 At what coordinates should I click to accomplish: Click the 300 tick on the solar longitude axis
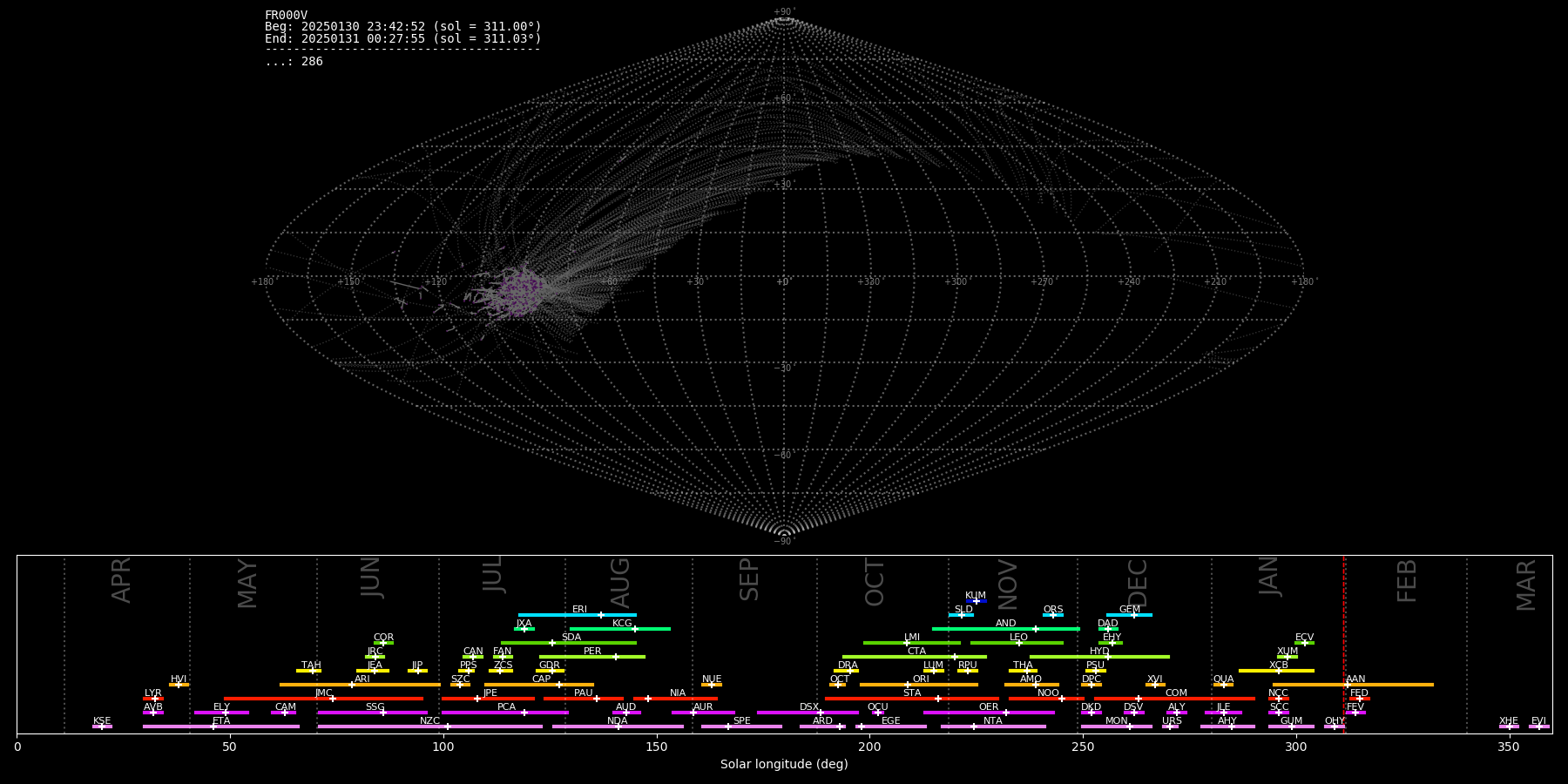1296,747
